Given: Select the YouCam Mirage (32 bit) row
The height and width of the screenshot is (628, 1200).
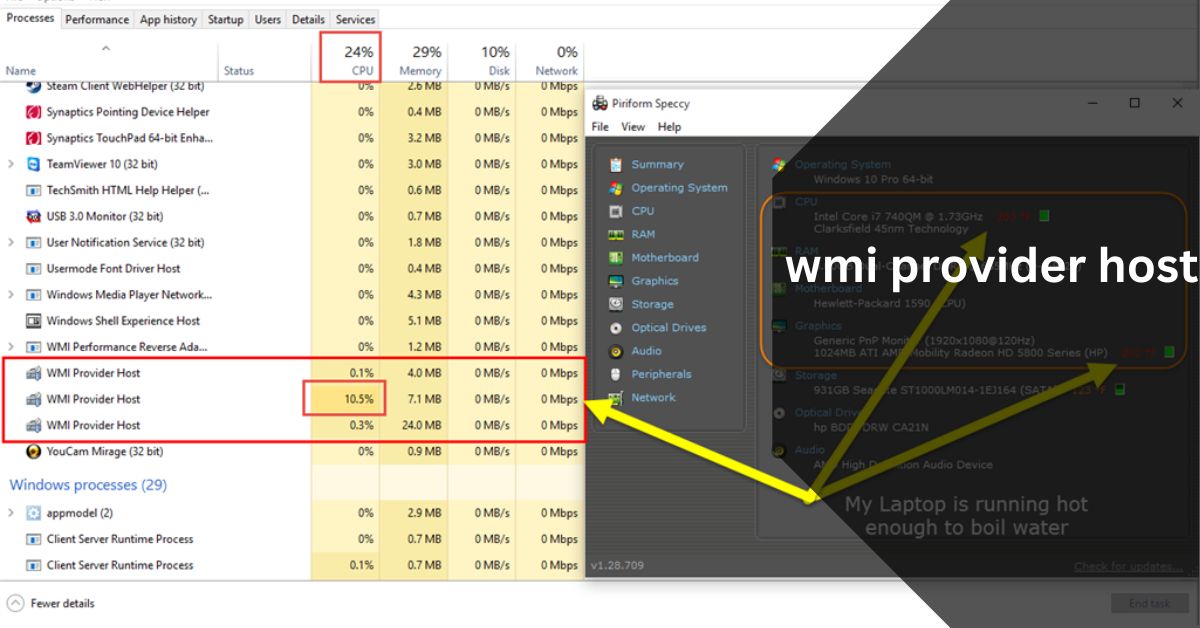Looking at the screenshot, I should [x=292, y=451].
